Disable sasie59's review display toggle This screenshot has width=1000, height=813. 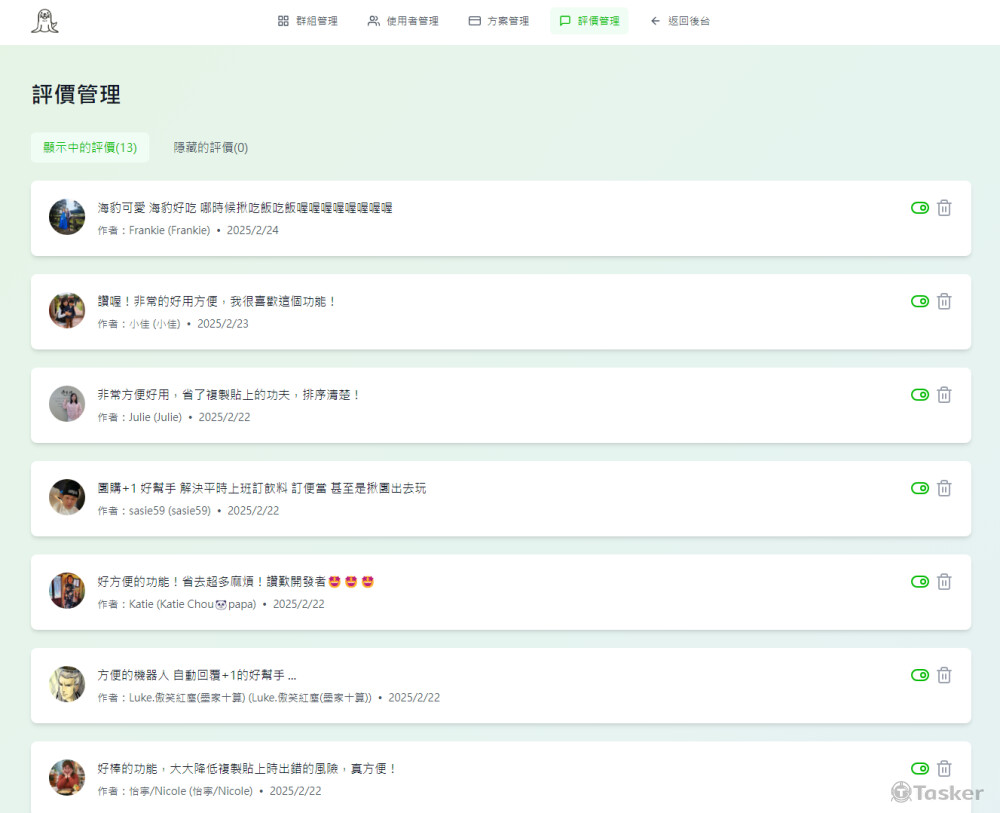[920, 488]
